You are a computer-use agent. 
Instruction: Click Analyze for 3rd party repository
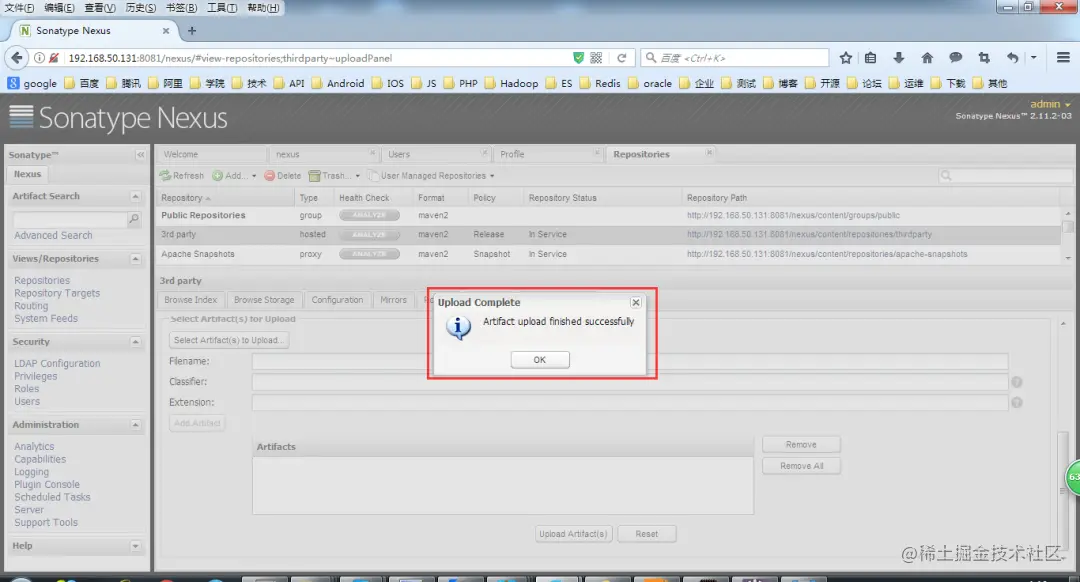[369, 235]
